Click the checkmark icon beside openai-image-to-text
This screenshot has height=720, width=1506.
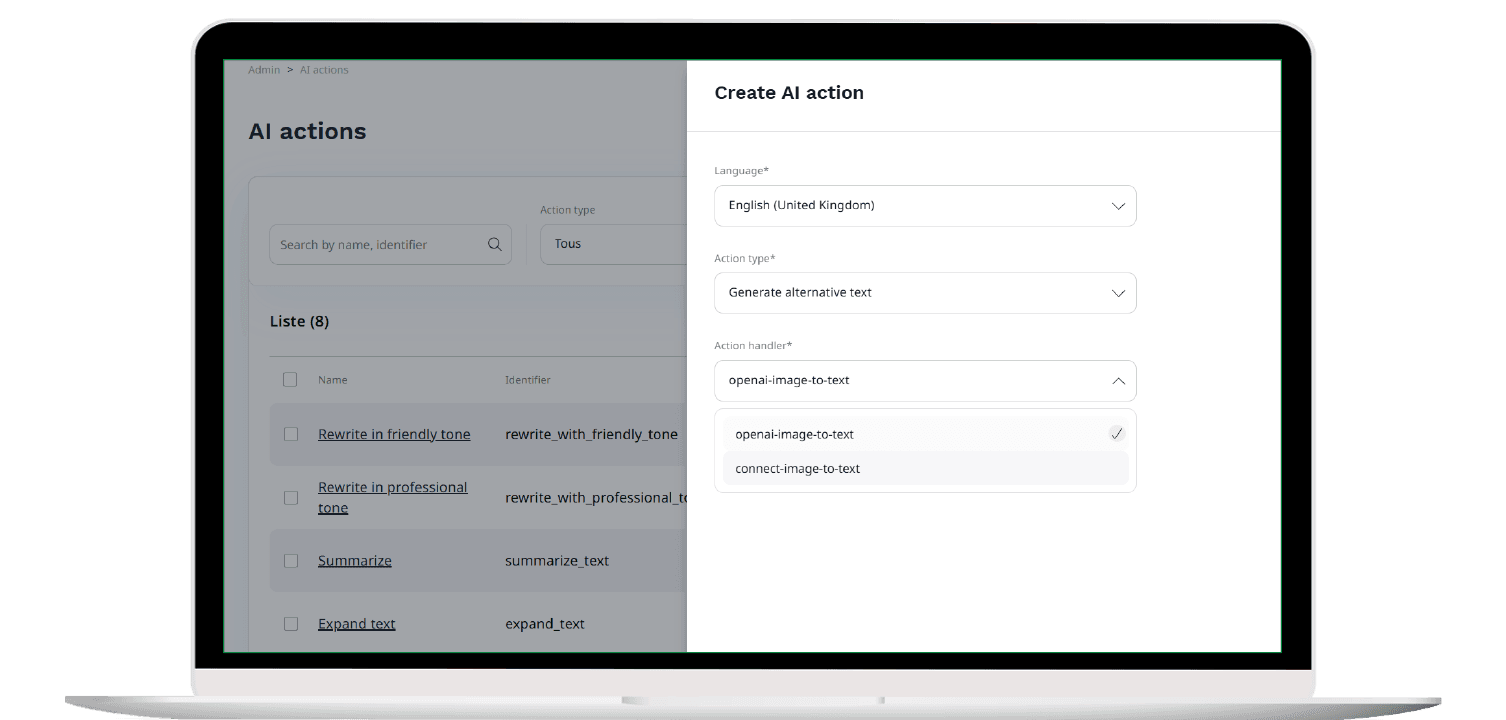(x=1116, y=434)
